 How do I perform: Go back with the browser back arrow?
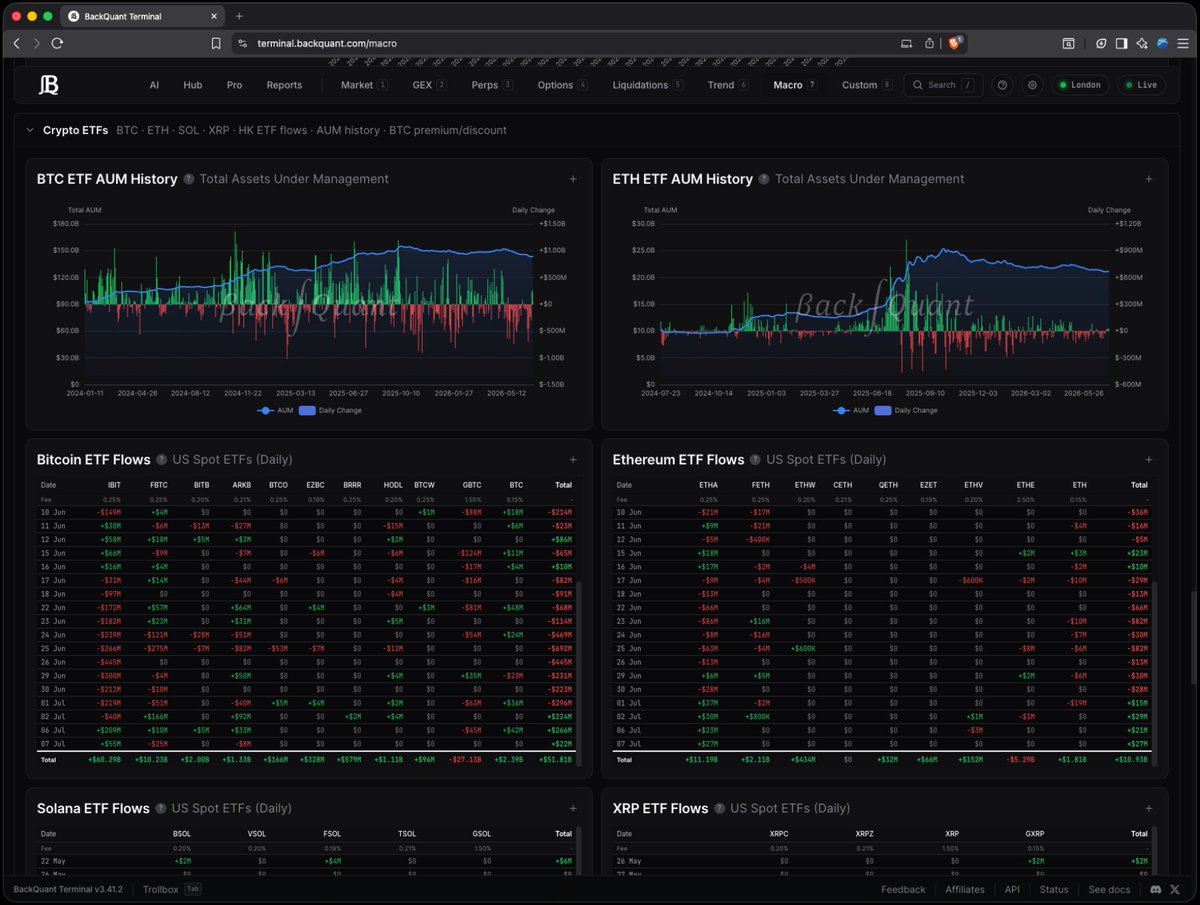[x=16, y=43]
